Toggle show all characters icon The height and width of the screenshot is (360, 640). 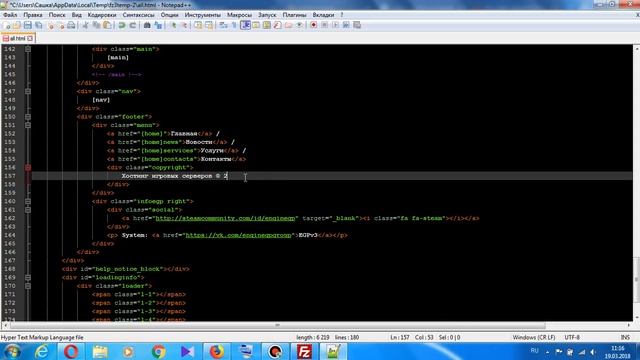(234, 25)
